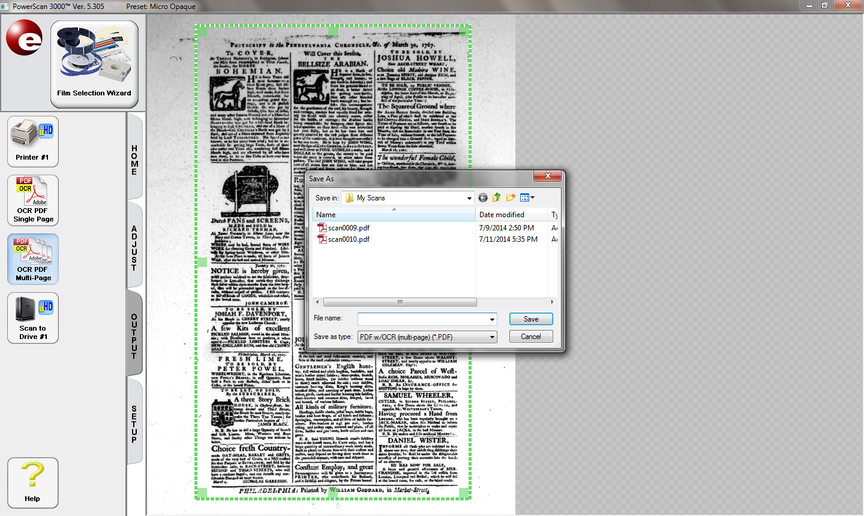
Task: Open the SETUP tab
Action: (136, 424)
